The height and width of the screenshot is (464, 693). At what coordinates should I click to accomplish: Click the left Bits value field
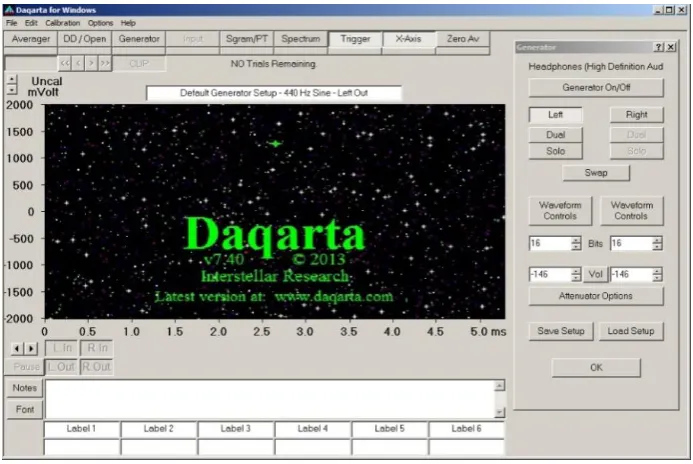pyautogui.click(x=550, y=243)
